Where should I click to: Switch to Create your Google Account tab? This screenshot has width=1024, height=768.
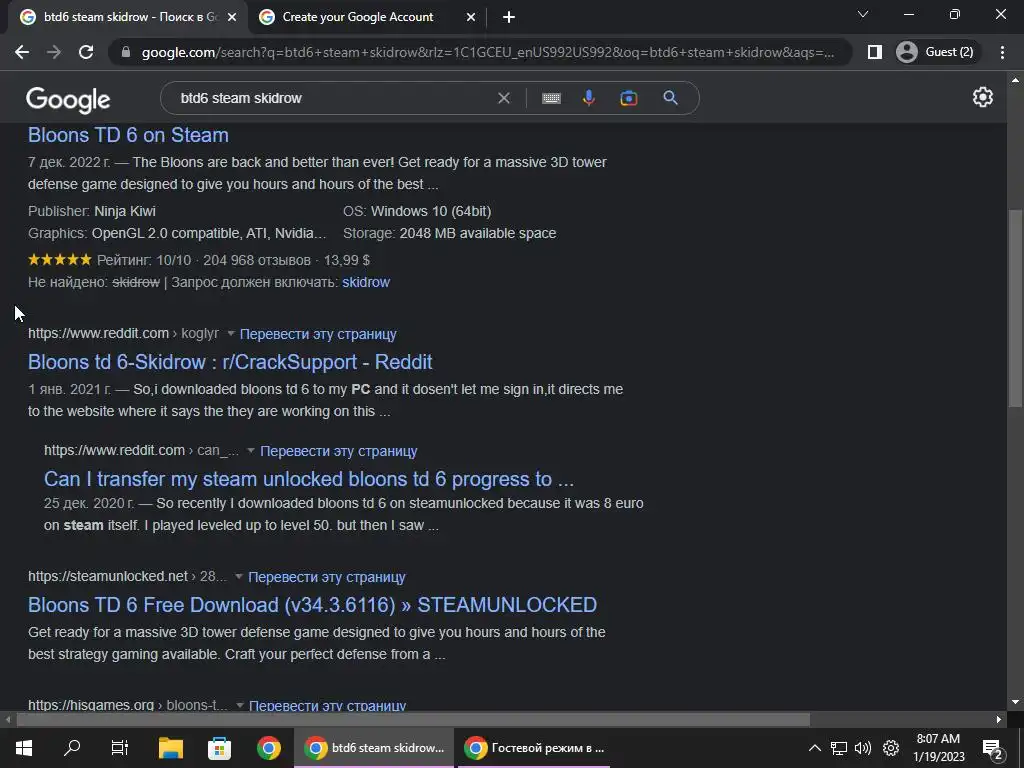[x=358, y=17]
